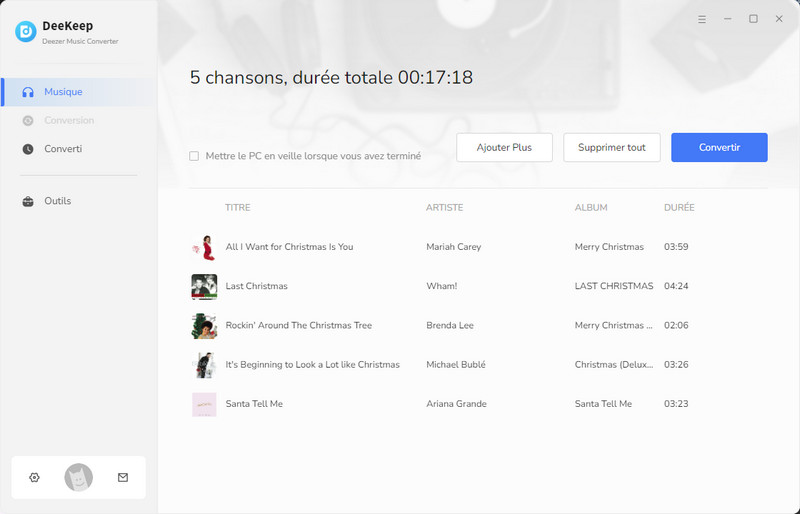The image size is (800, 514).
Task: Open settings via the gear icon
Action: pos(34,477)
